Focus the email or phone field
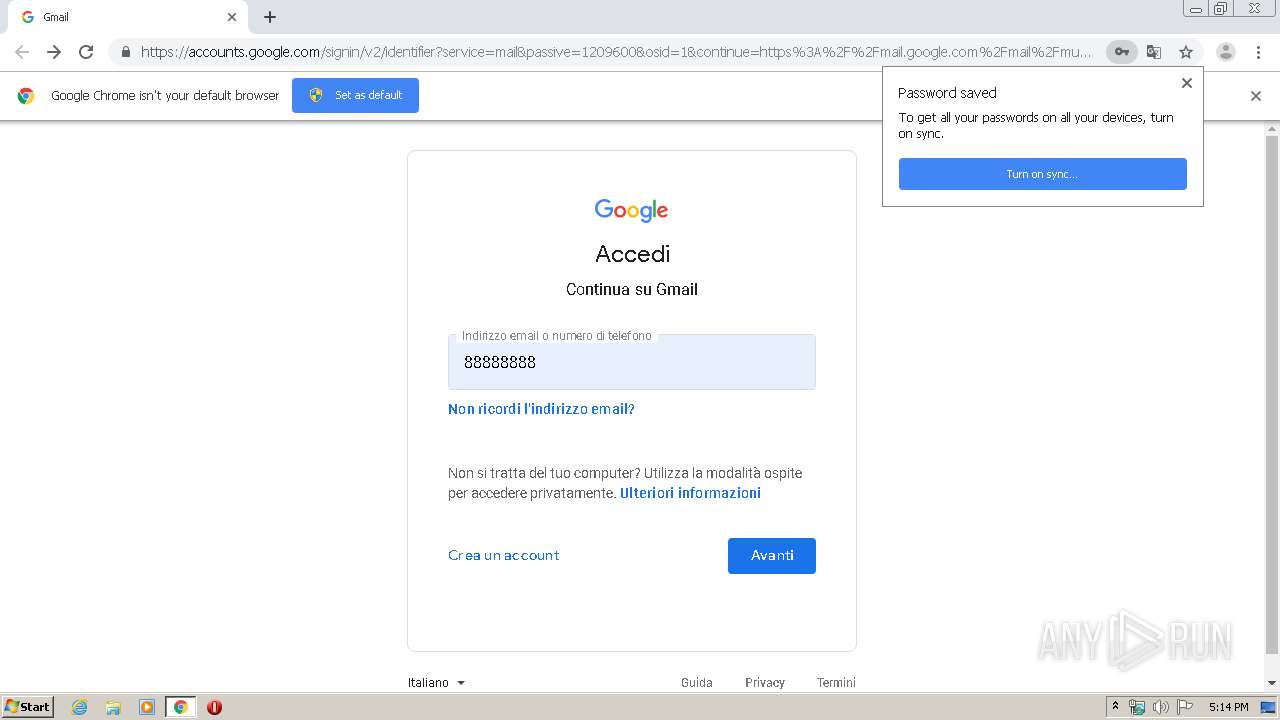This screenshot has width=1280, height=720. [x=632, y=362]
